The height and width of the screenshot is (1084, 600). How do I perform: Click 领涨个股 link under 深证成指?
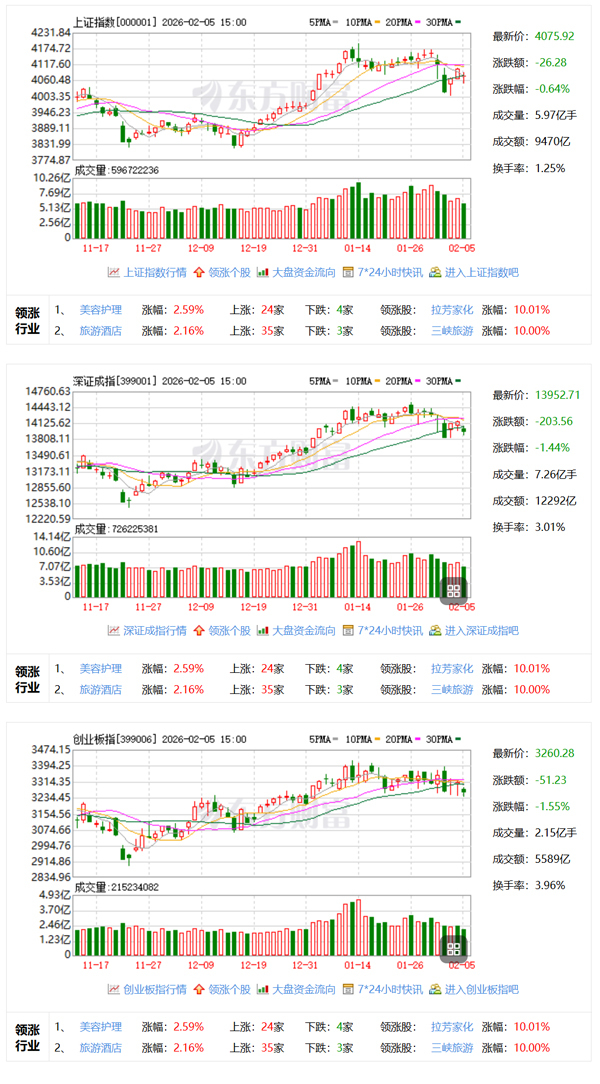click(229, 630)
